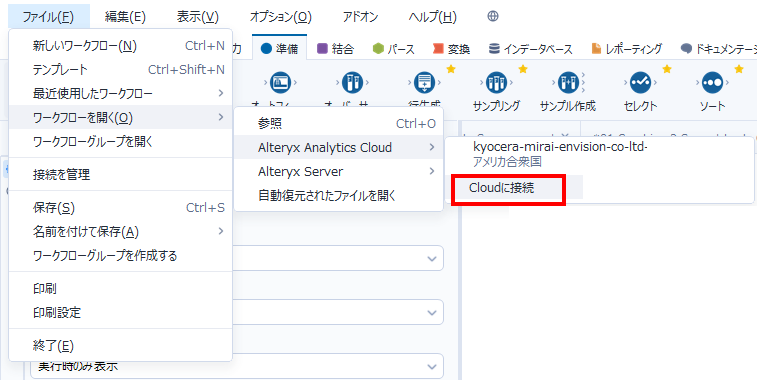This screenshot has height=380, width=757.
Task: Toggle favorite star on ソート tool
Action: (x=739, y=70)
